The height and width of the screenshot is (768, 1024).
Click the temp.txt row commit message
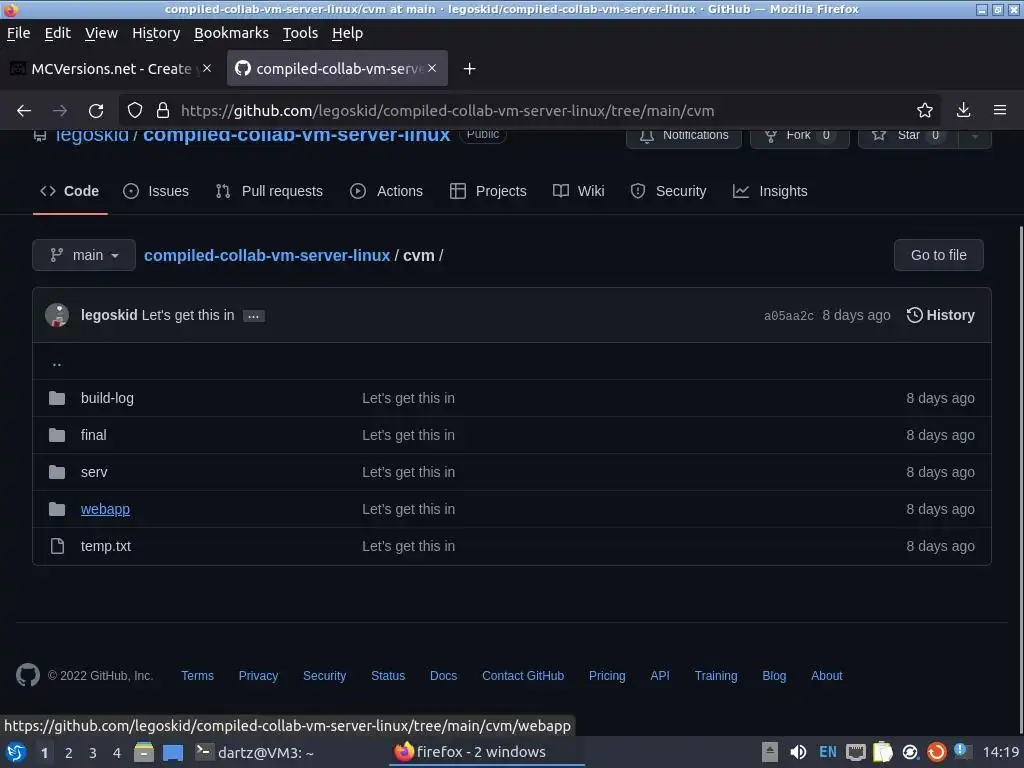pyautogui.click(x=408, y=546)
